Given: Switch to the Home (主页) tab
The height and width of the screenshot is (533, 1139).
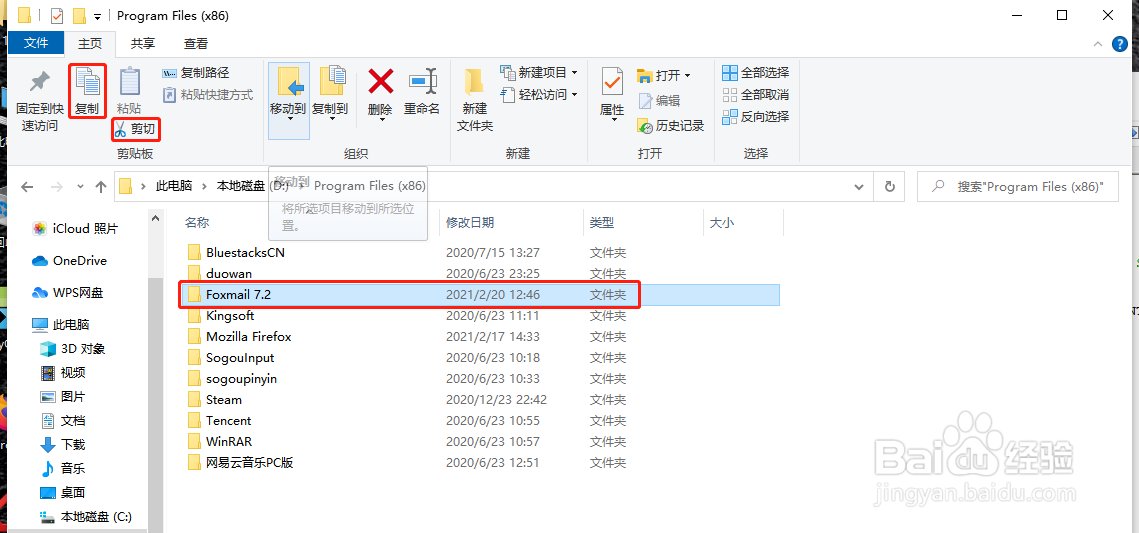Looking at the screenshot, I should [90, 44].
